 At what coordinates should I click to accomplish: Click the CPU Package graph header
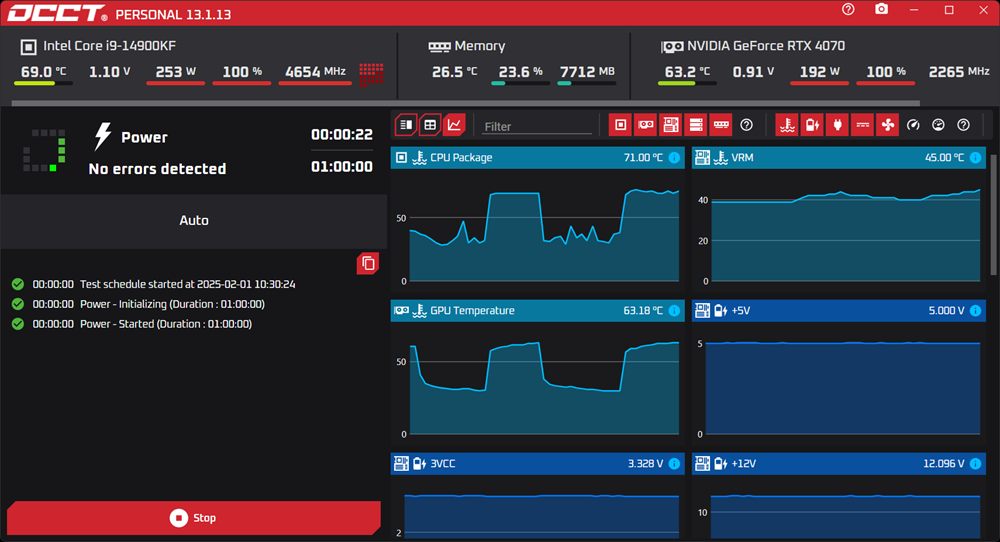click(x=538, y=157)
